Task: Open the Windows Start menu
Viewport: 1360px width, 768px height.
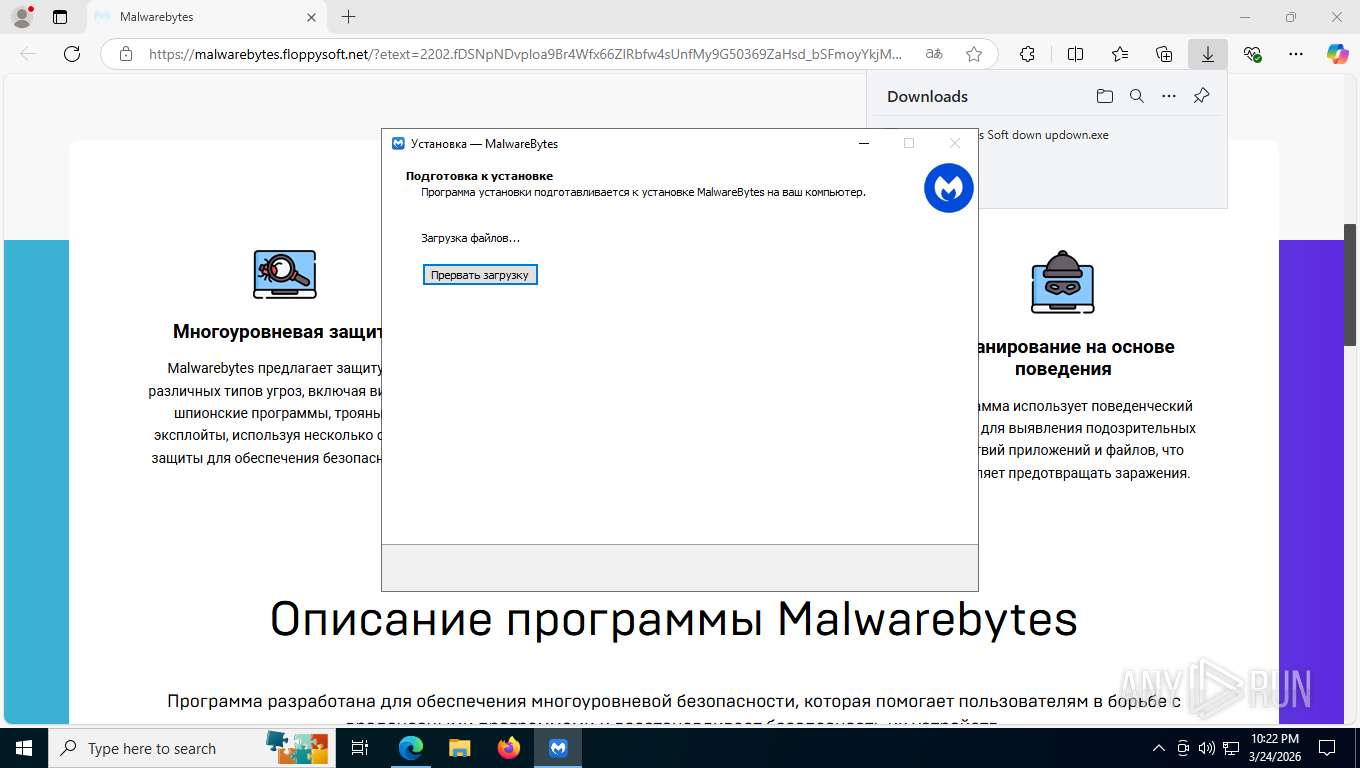Action: 23,748
